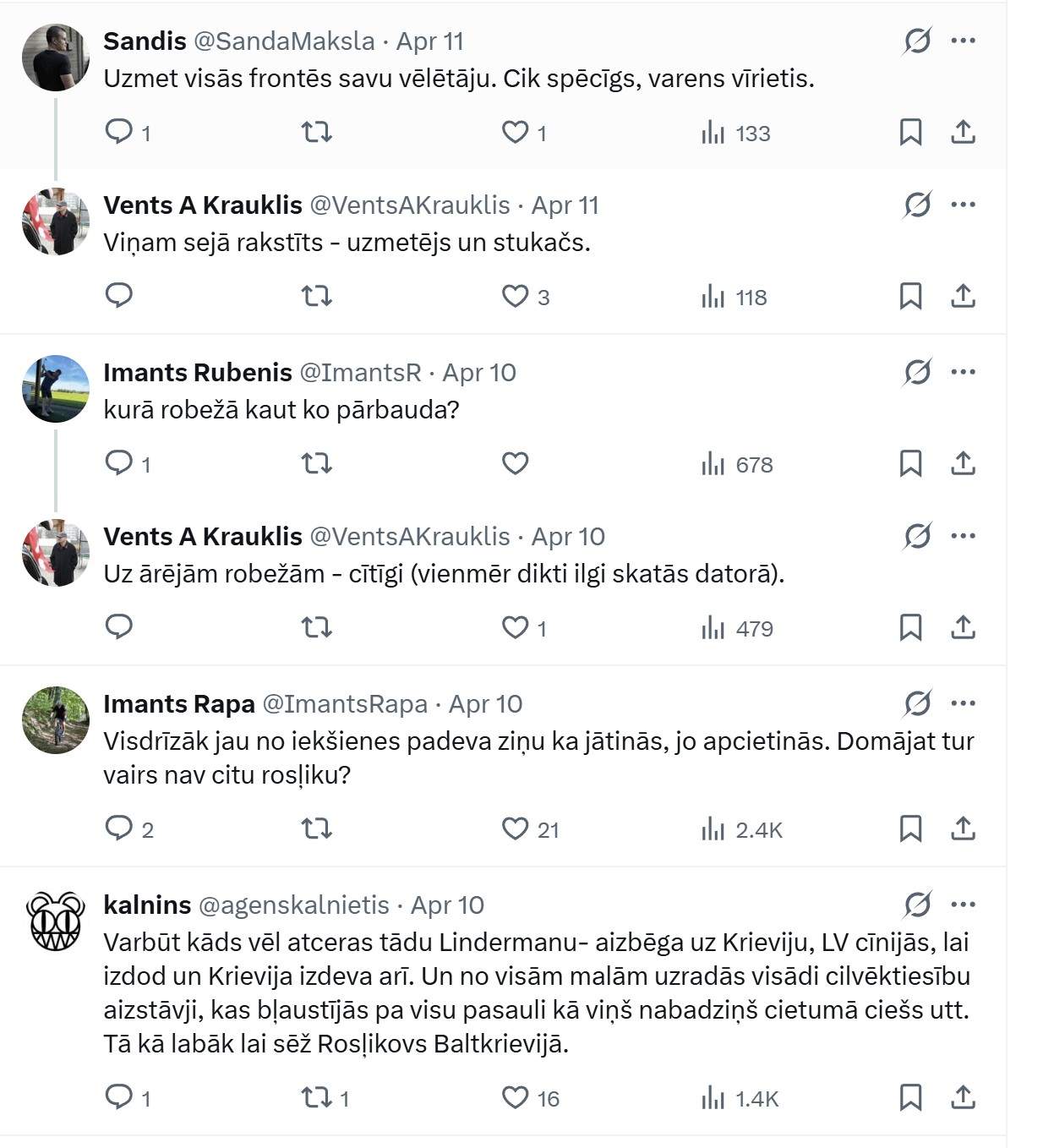Open more menu on kalnins's tweet
Image resolution: width=1043 pixels, height=1148 pixels.
coord(963,905)
